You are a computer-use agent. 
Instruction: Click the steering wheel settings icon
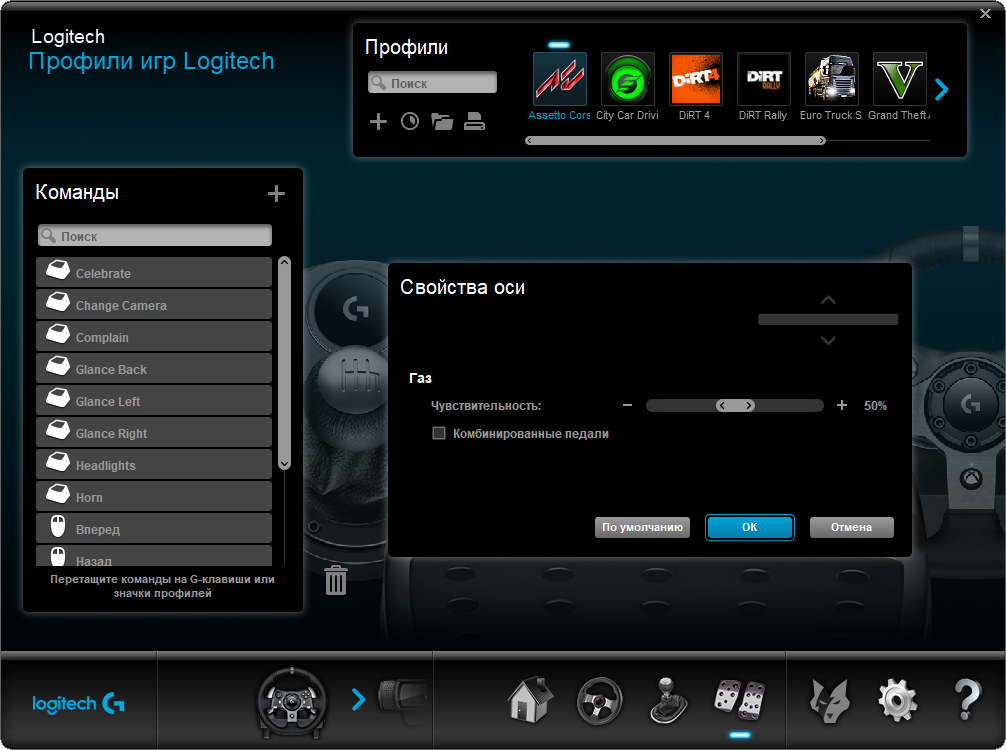(x=600, y=700)
